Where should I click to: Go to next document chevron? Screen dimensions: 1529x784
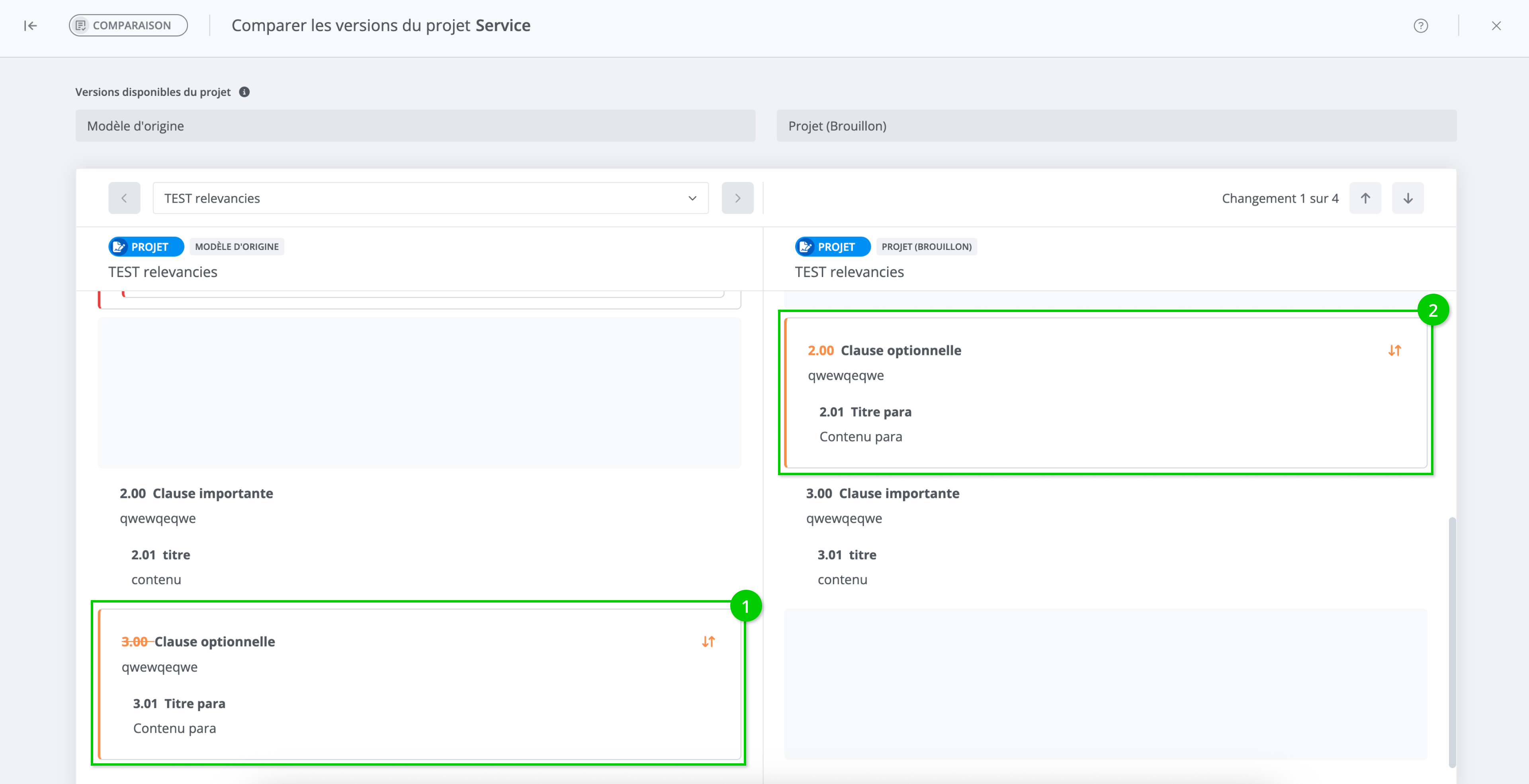pos(737,198)
